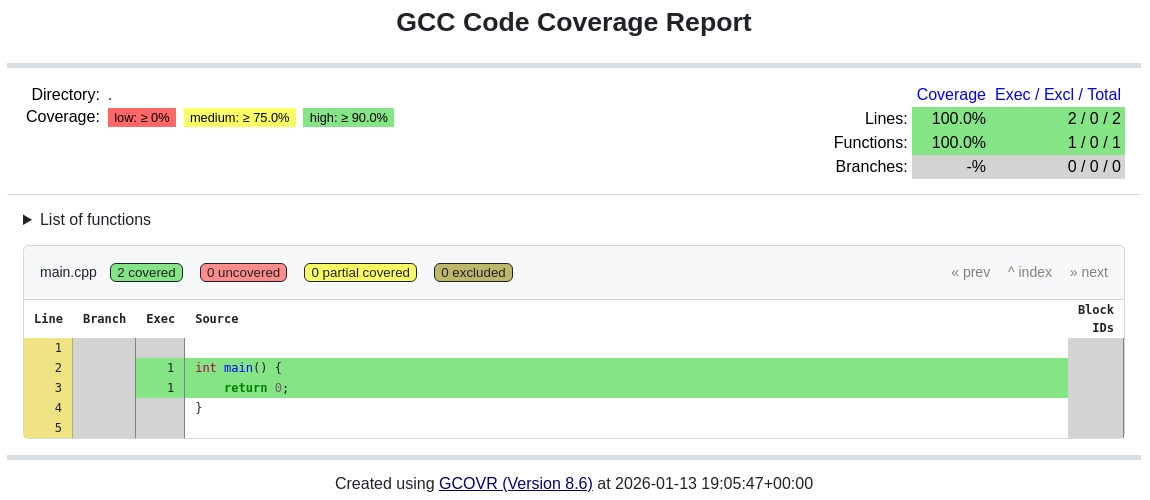This screenshot has width=1150, height=500.
Task: Click the Functions 100.0% coverage cell
Action: (x=951, y=142)
